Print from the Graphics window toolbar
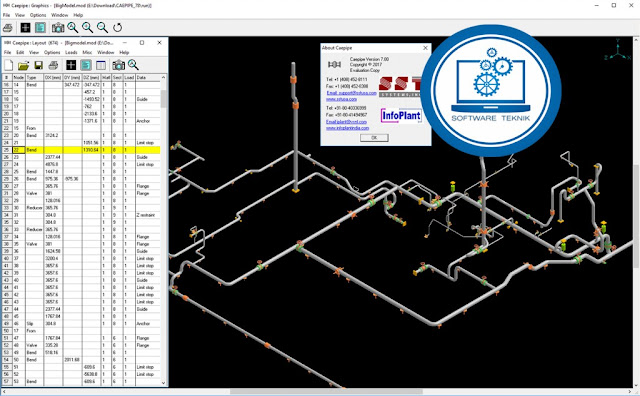This screenshot has width=640, height=396. pyautogui.click(x=8, y=28)
